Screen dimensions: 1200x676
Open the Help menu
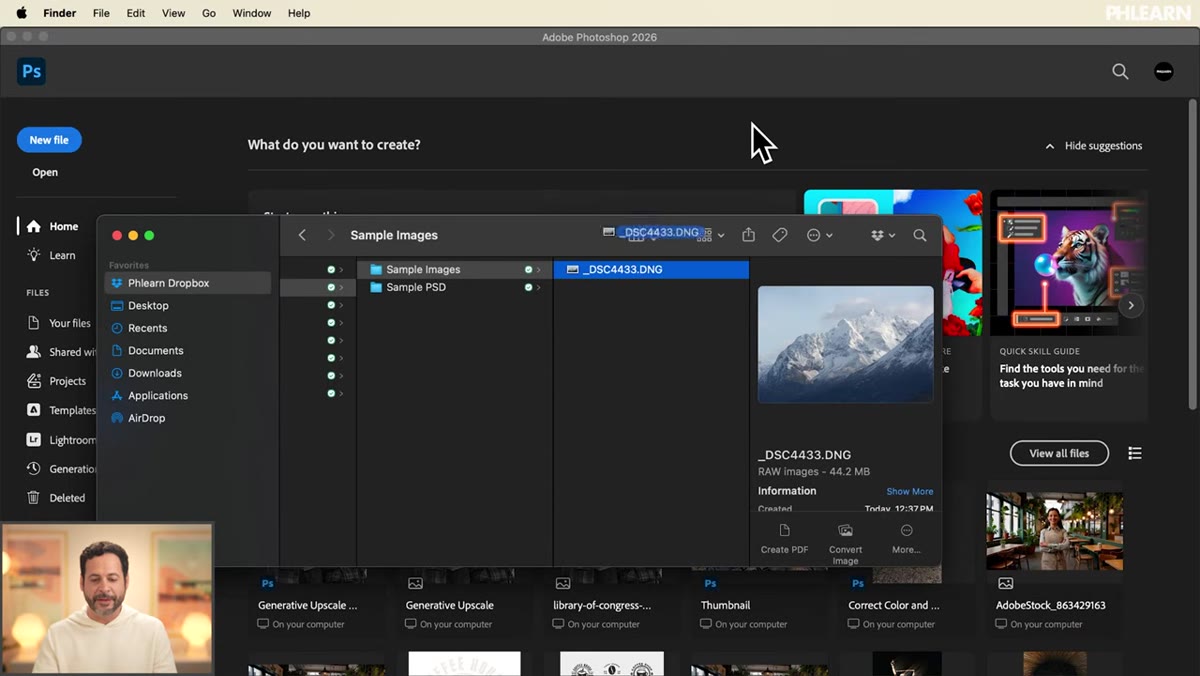(x=299, y=13)
